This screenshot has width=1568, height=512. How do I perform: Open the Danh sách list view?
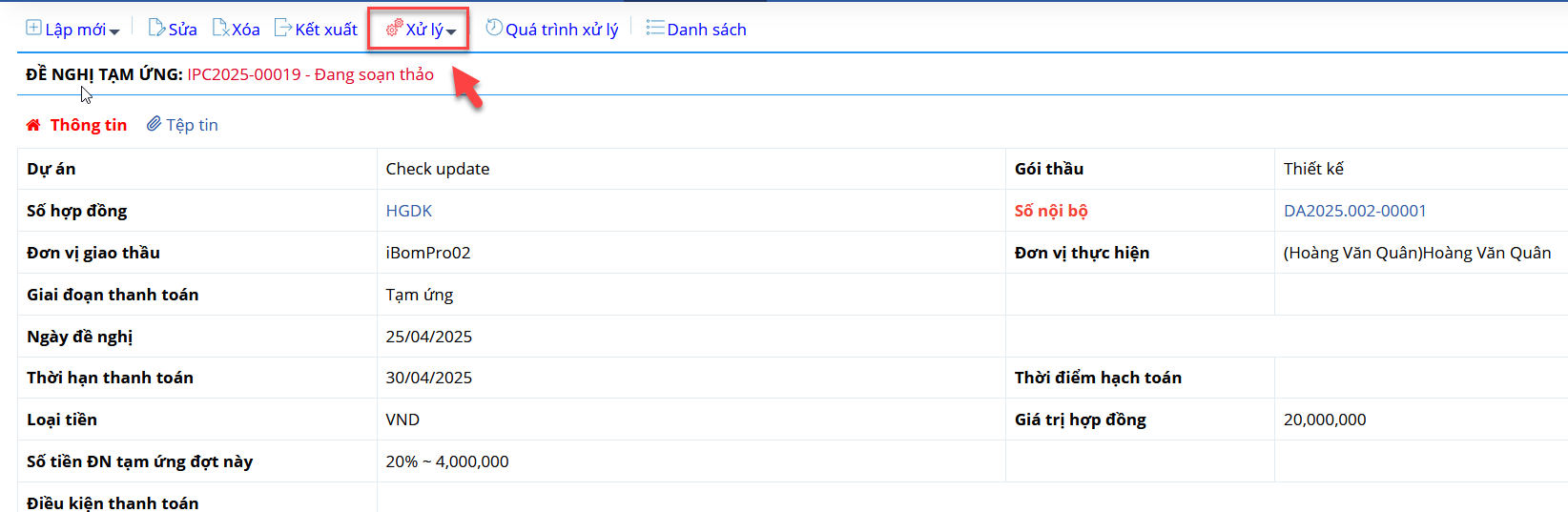[696, 29]
